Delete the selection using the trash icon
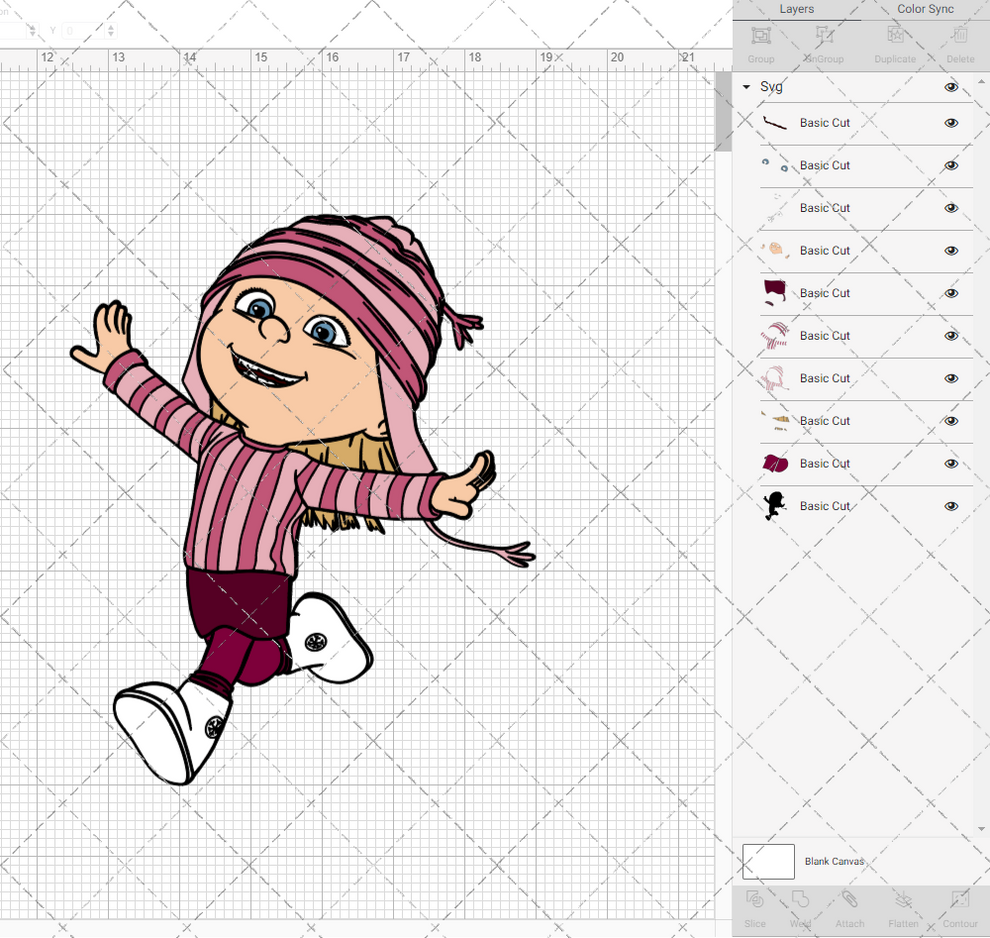 click(x=959, y=40)
